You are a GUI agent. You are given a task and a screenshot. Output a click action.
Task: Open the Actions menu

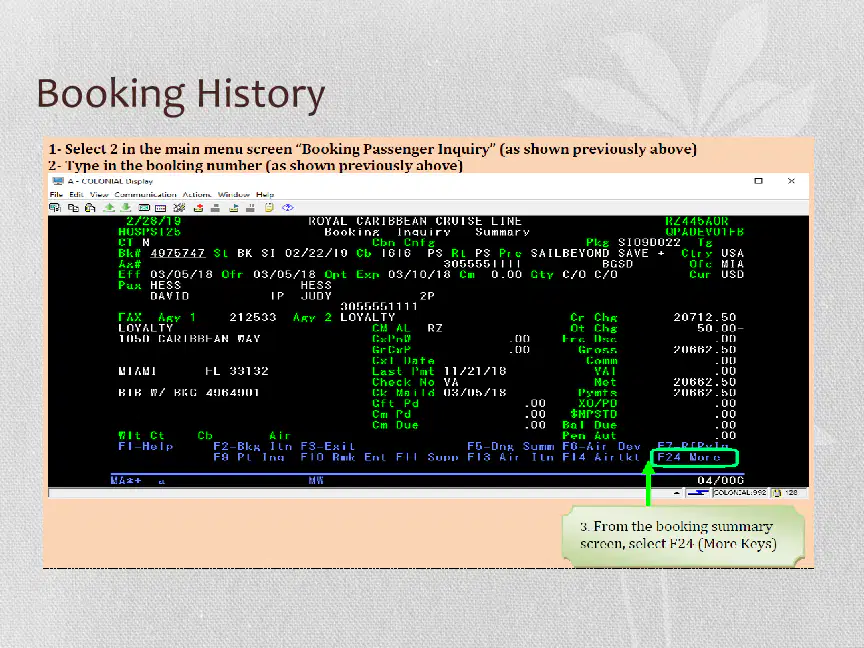pyautogui.click(x=197, y=195)
